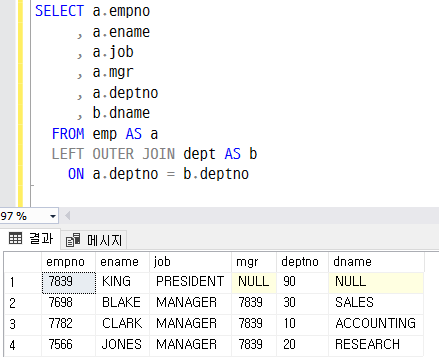This screenshot has width=439, height=362.
Task: Open the 97 % zoom dropdown
Action: (x=52, y=216)
